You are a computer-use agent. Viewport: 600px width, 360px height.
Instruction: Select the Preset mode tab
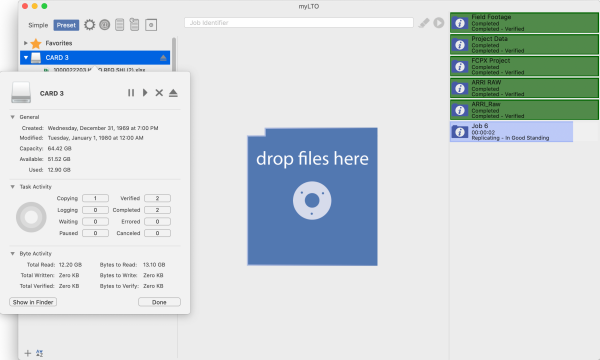(x=66, y=25)
